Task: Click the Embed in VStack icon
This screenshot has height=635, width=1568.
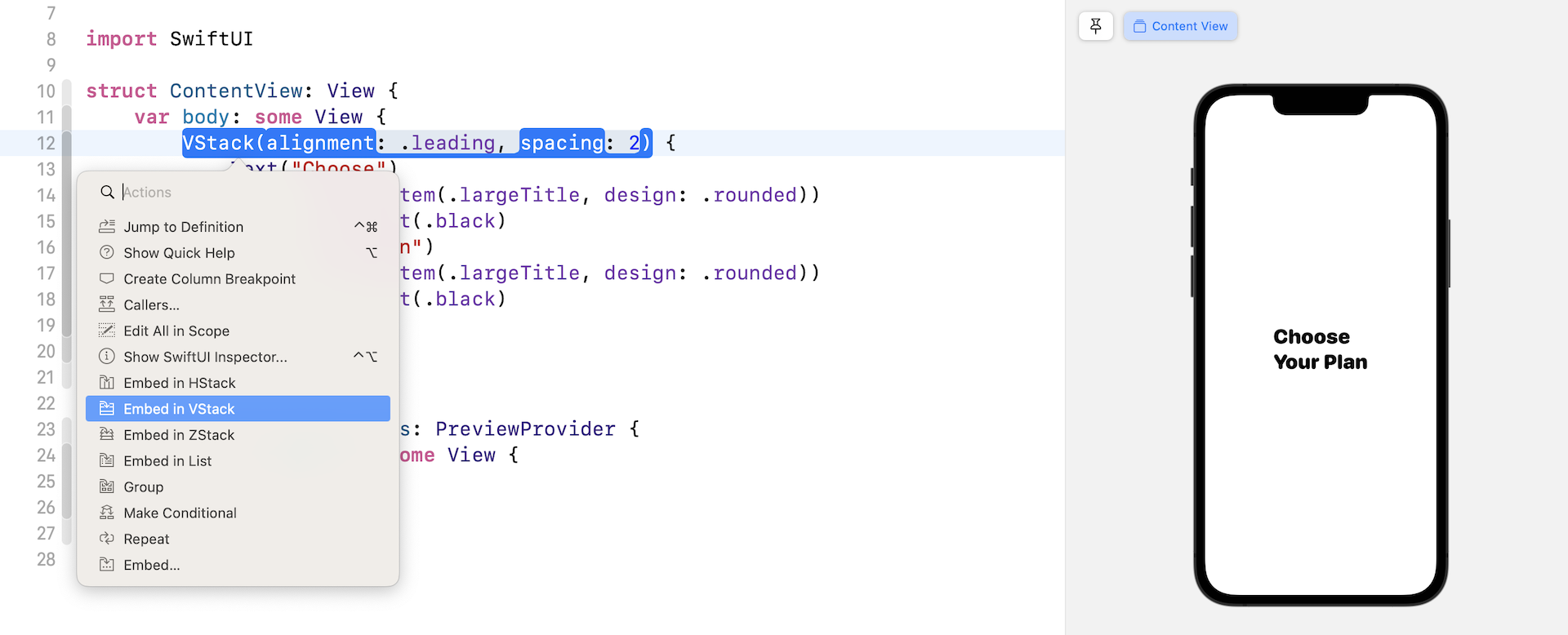Action: [107, 409]
